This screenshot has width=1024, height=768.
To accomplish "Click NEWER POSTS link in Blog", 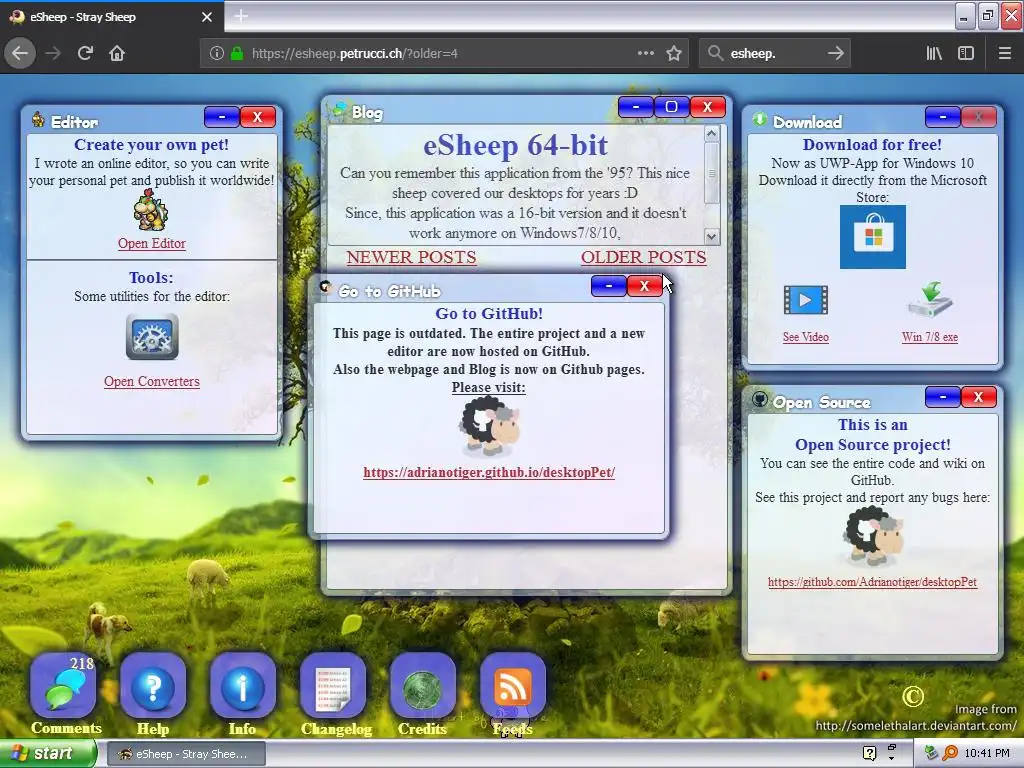I will click(x=411, y=257).
